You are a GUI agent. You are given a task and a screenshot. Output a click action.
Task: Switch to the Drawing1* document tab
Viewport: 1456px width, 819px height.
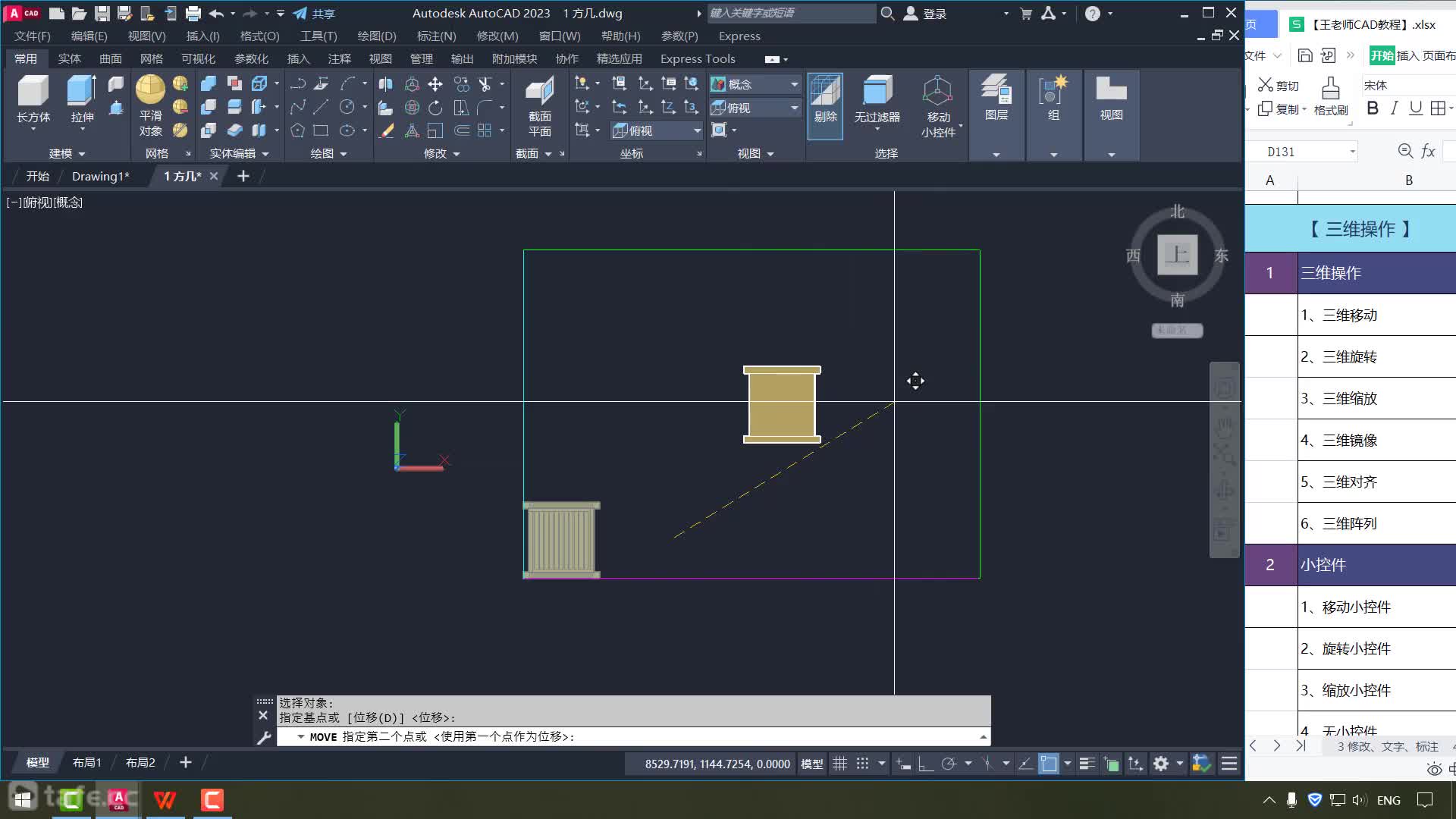[x=101, y=176]
